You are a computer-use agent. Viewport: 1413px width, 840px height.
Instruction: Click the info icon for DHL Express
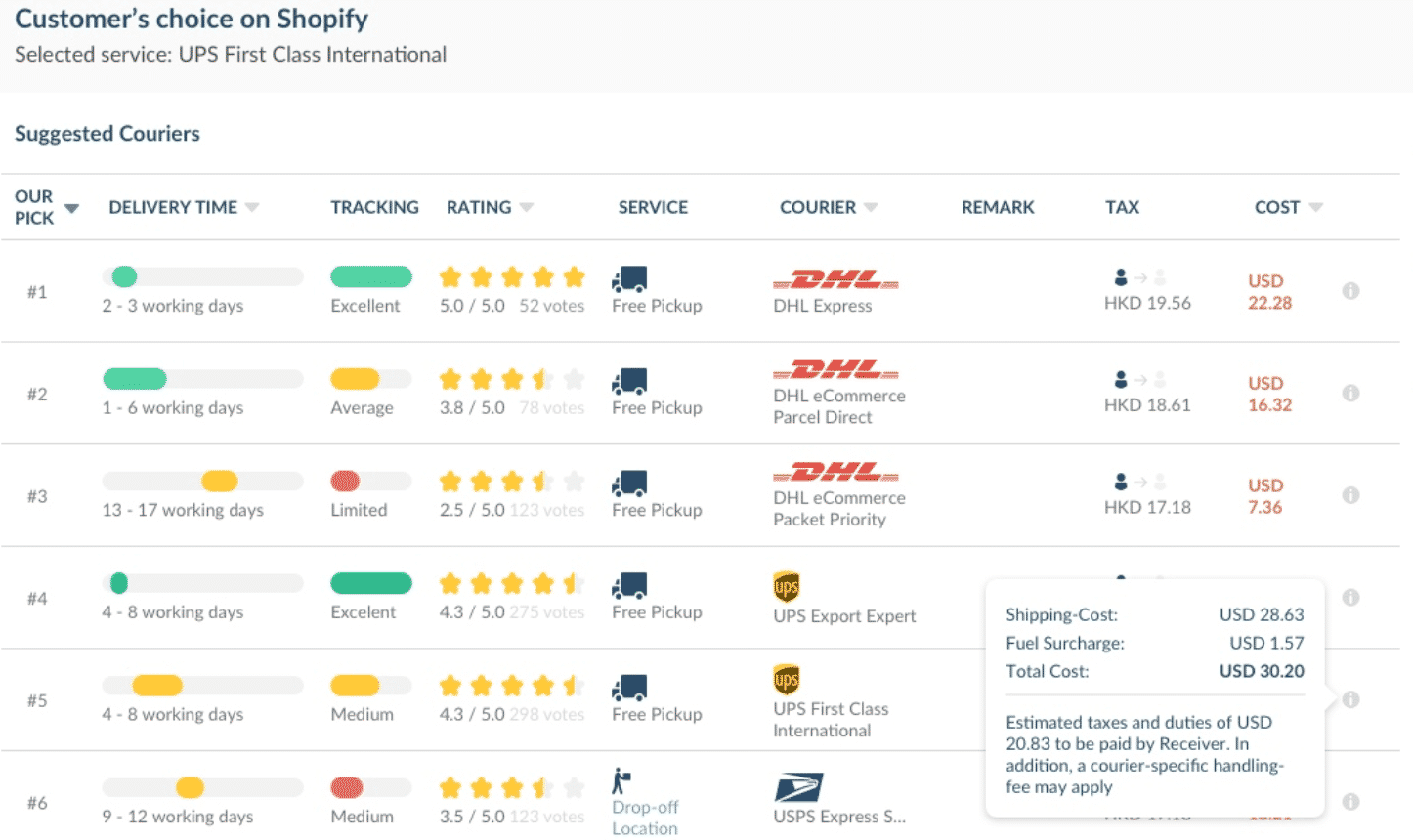1350,291
